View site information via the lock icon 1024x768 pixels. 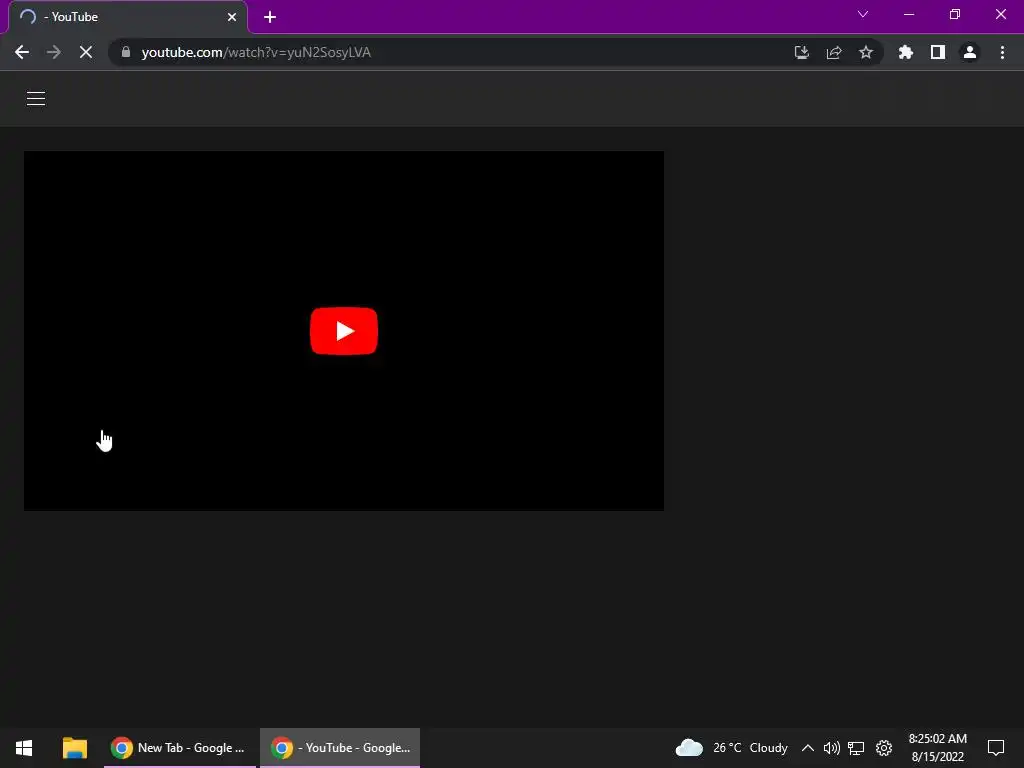(126, 52)
